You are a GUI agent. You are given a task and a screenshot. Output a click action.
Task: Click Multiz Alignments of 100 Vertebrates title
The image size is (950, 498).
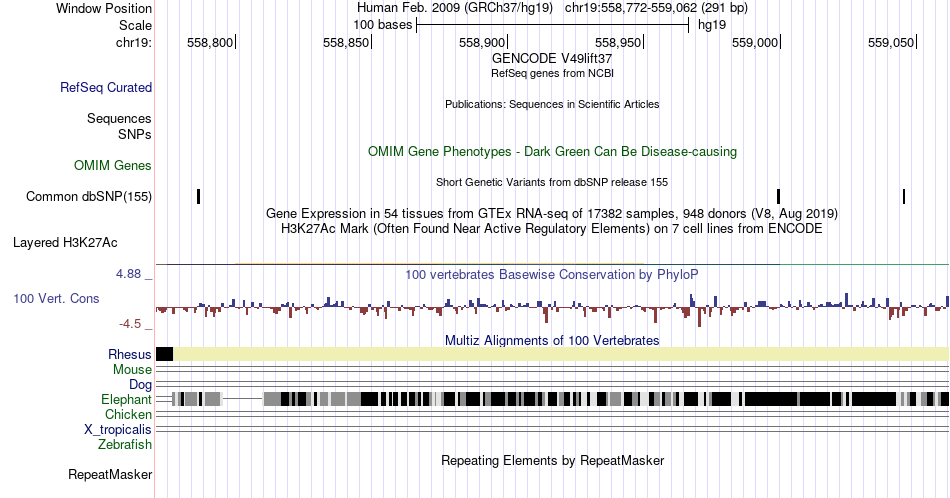coord(552,340)
